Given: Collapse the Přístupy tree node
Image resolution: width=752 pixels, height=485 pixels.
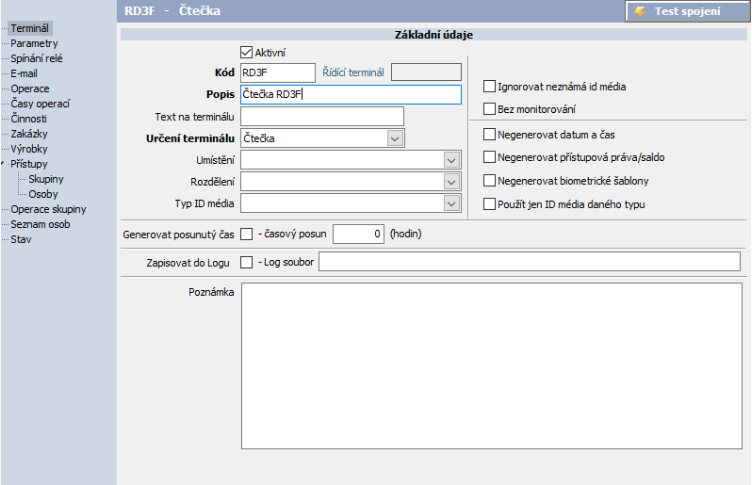Looking at the screenshot, I should coord(4,163).
